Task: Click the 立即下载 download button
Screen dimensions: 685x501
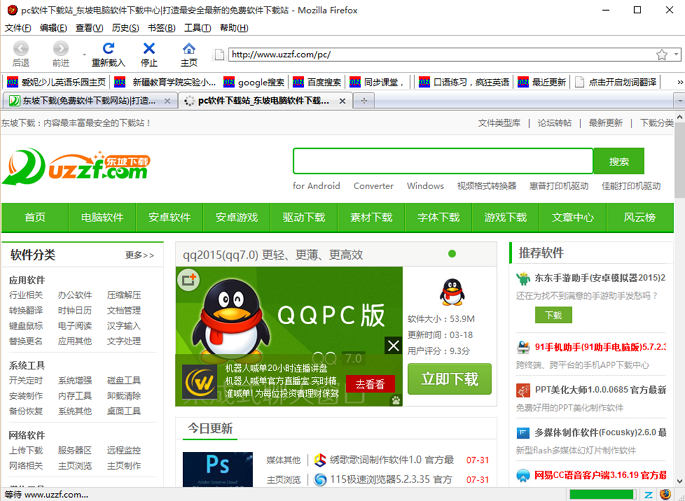Action: [x=450, y=379]
